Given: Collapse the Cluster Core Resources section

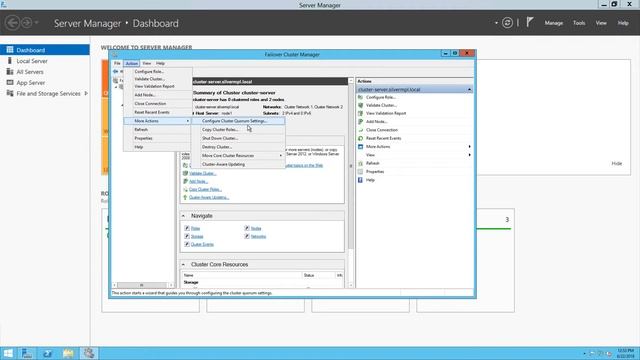Looking at the screenshot, I should [183, 264].
